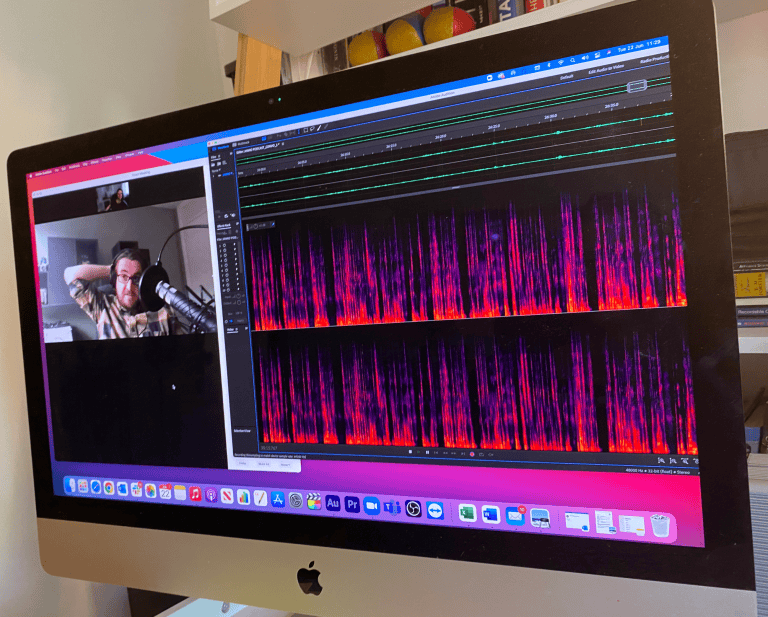Toggle Loop Playback in Audition transport
This screenshot has height=617, width=768.
pos(481,454)
